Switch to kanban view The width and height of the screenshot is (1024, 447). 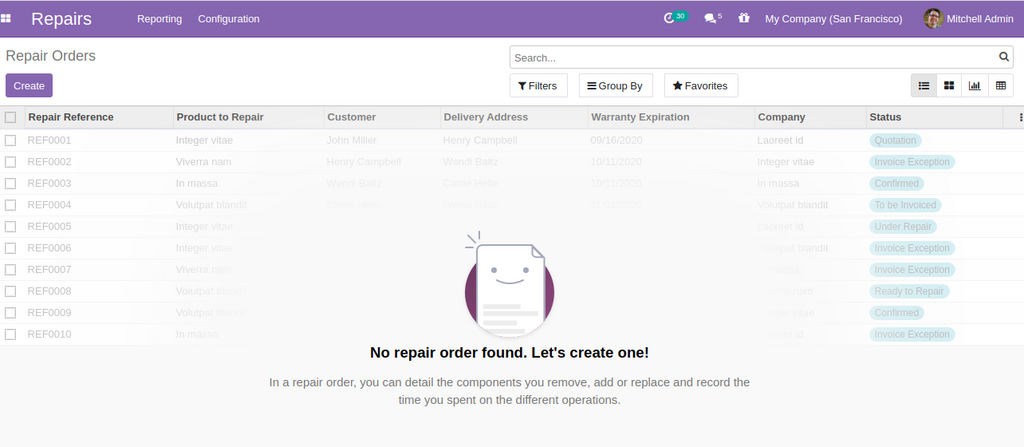point(949,86)
